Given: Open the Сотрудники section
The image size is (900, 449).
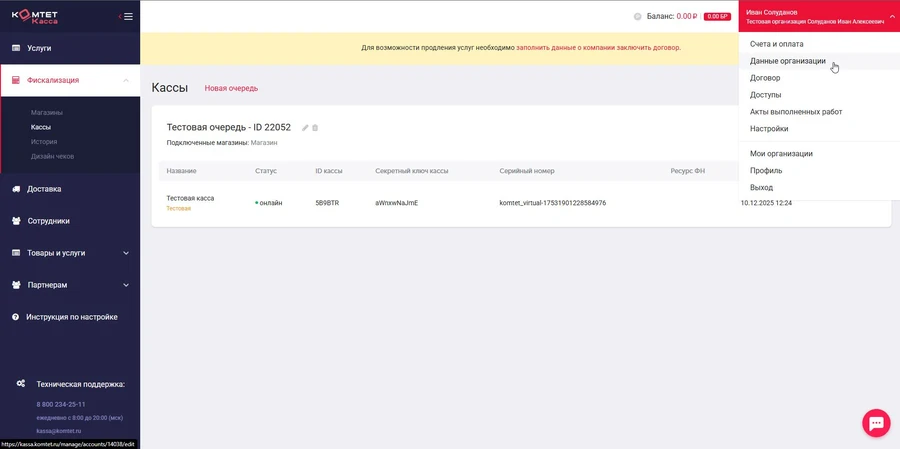Looking at the screenshot, I should point(48,221).
